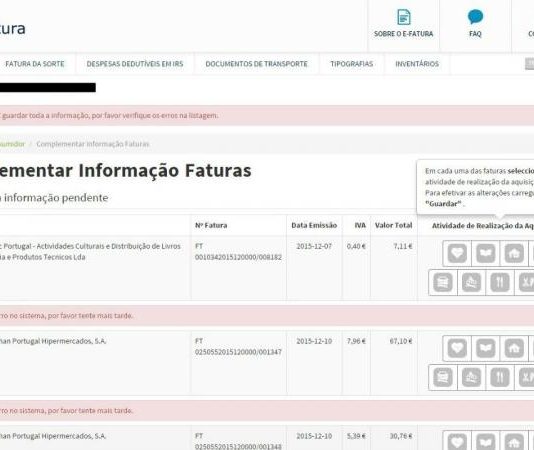
Task: Select education book icon for 67,10 € invoice
Action: [486, 348]
